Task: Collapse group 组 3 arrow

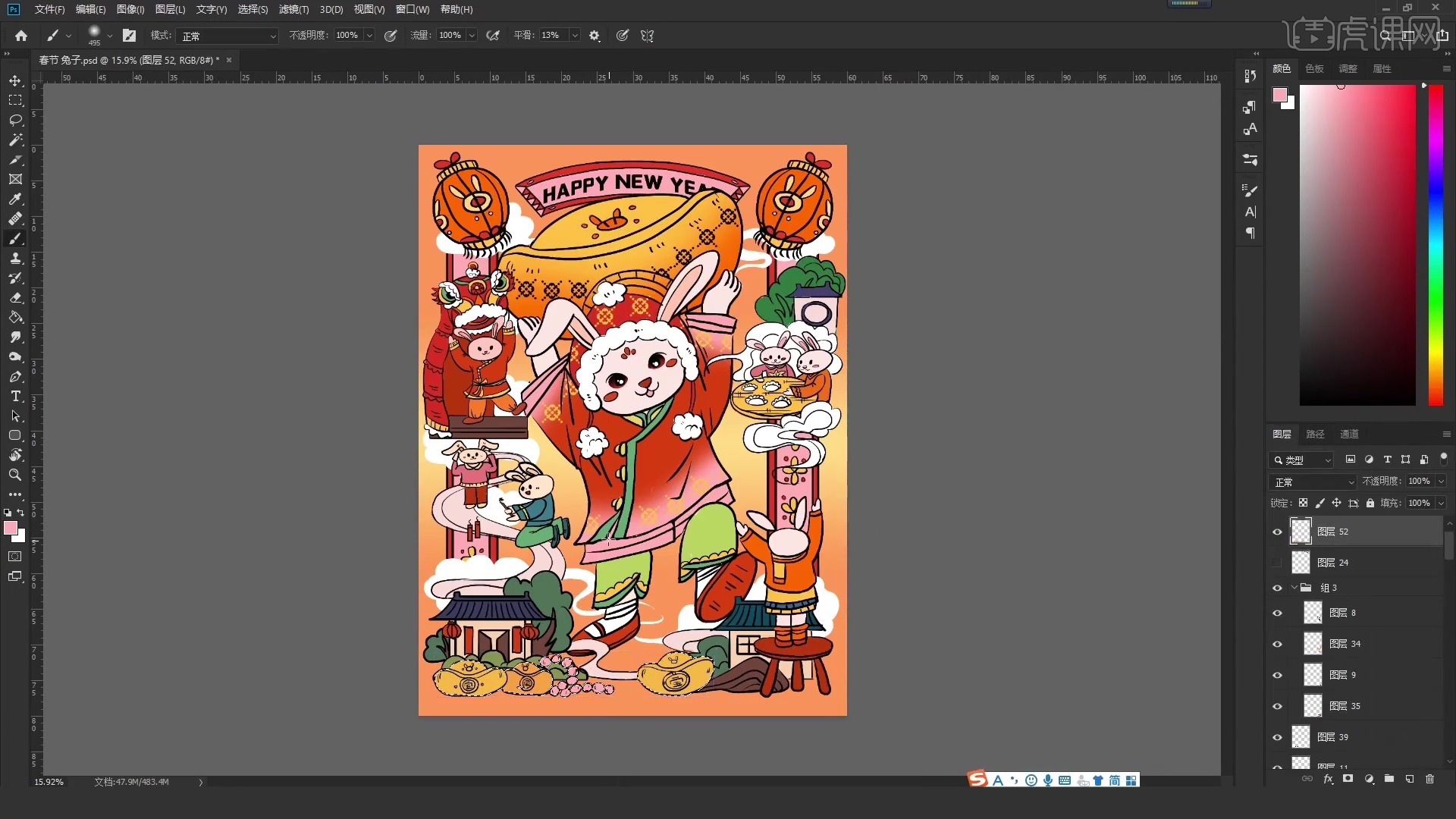Action: pos(1294,588)
